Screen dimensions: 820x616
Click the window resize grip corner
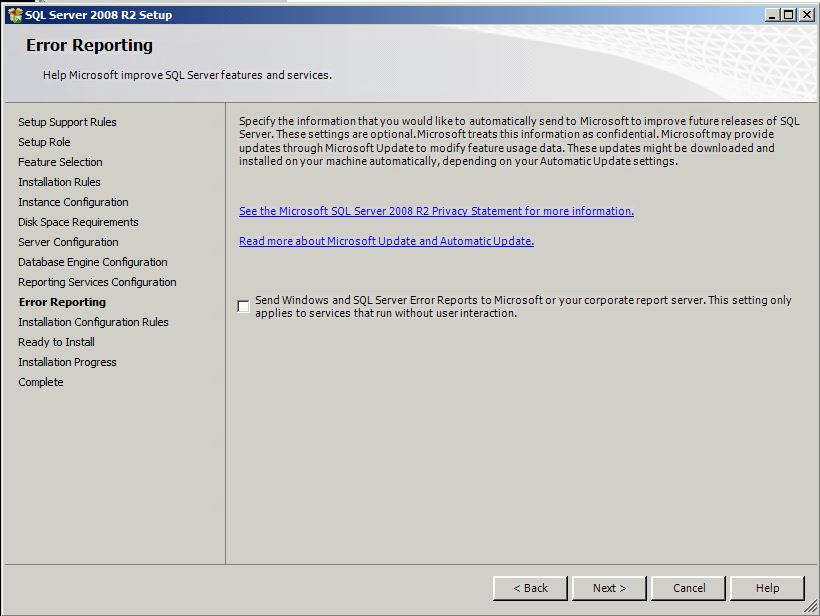click(811, 606)
